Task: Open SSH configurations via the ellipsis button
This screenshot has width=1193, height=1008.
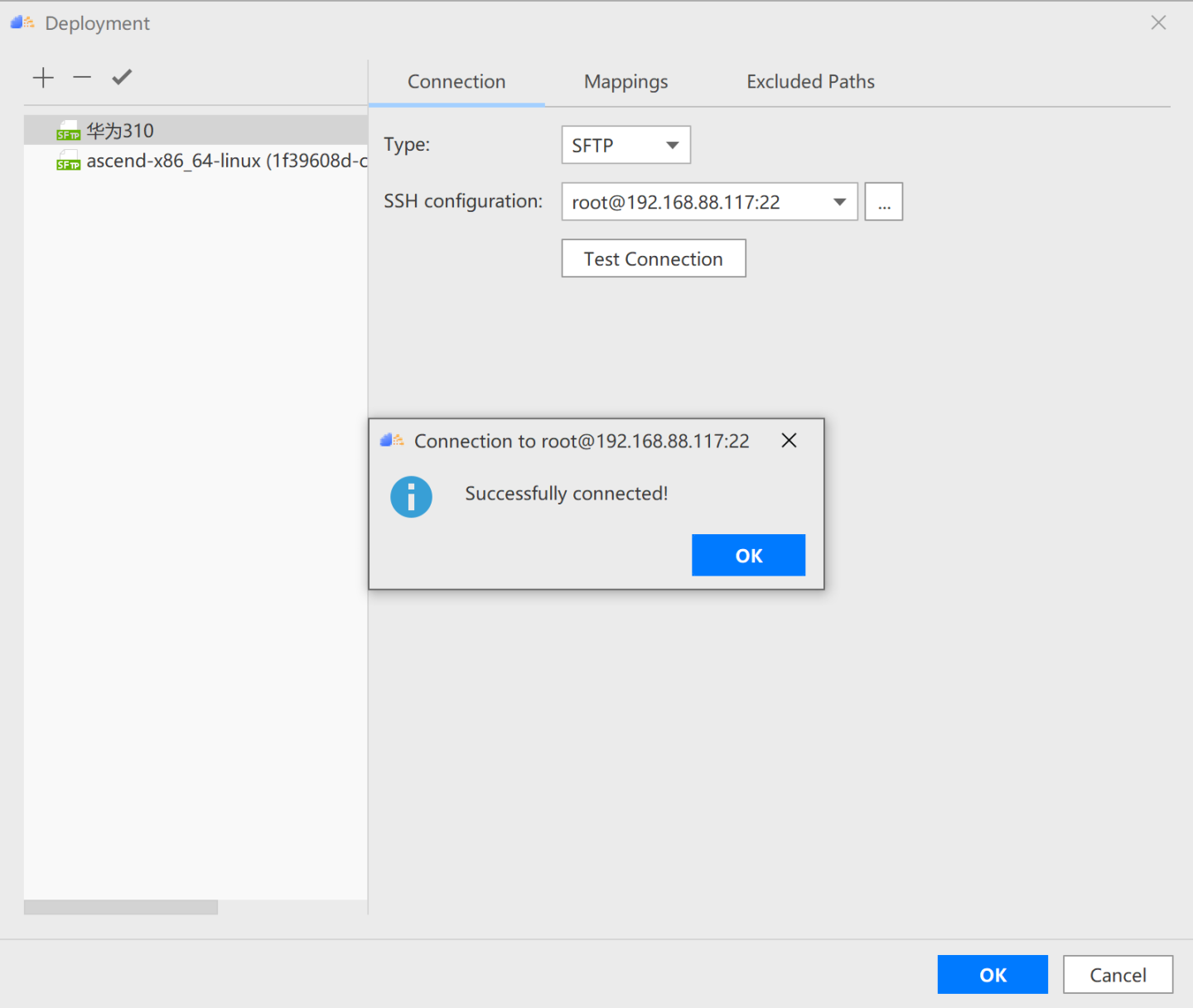Action: click(x=883, y=201)
